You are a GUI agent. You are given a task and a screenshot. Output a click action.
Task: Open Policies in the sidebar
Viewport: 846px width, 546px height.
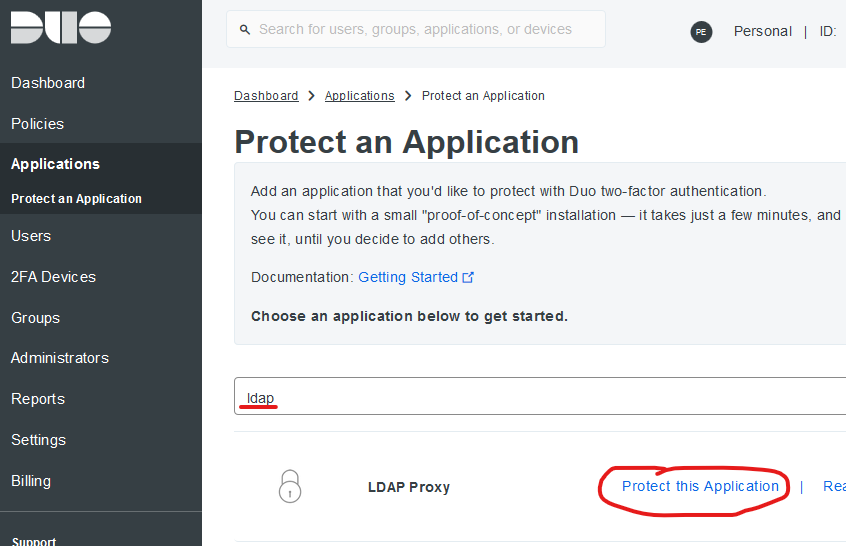click(37, 124)
